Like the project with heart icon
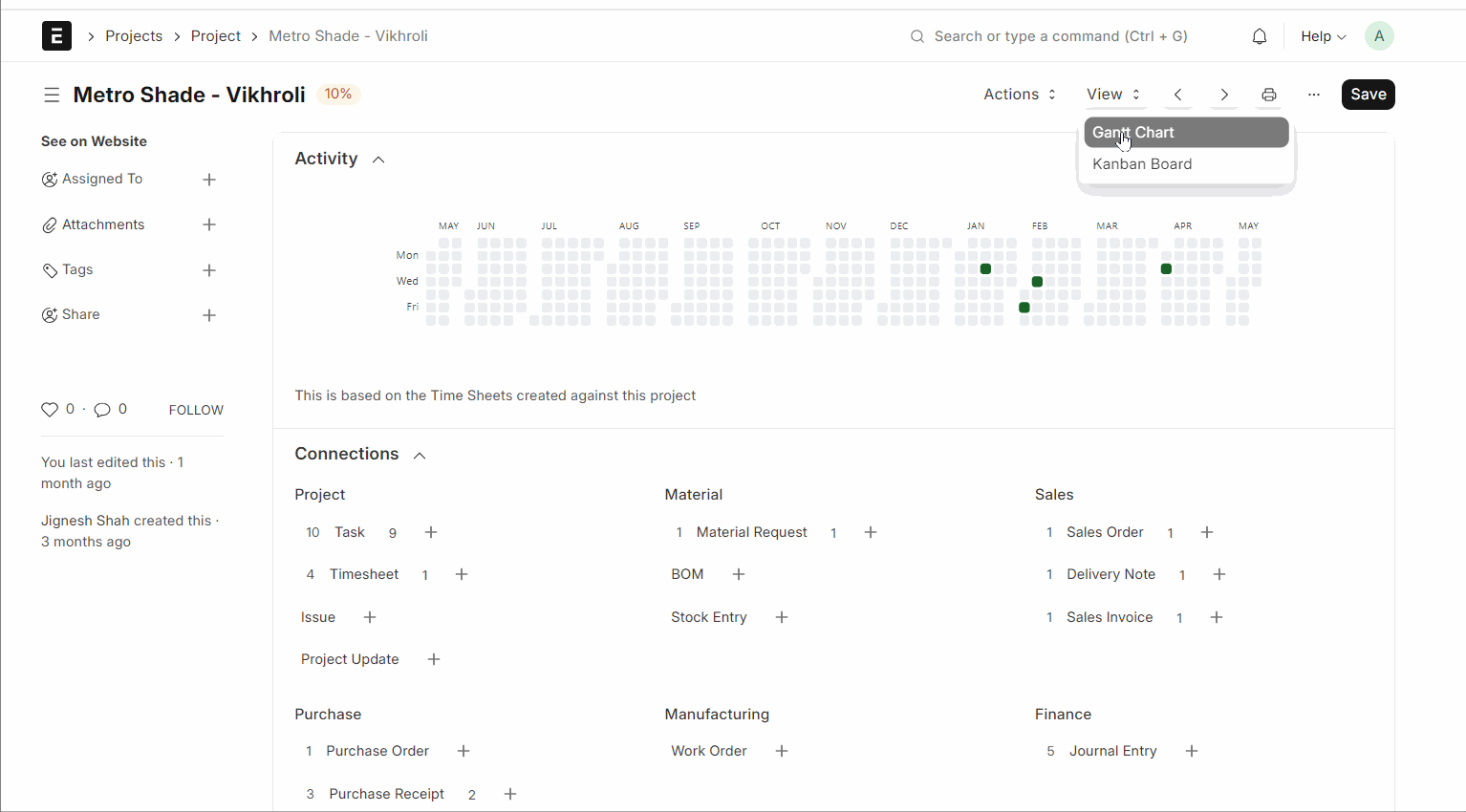 coord(50,410)
